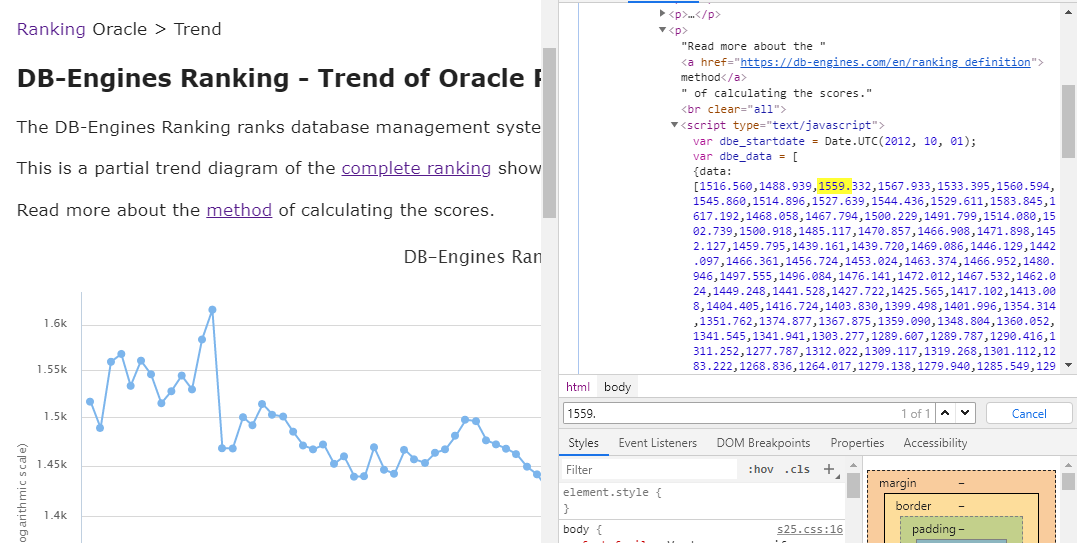This screenshot has height=543, width=1077.
Task: Toggle the :hov element state panel
Action: click(760, 469)
